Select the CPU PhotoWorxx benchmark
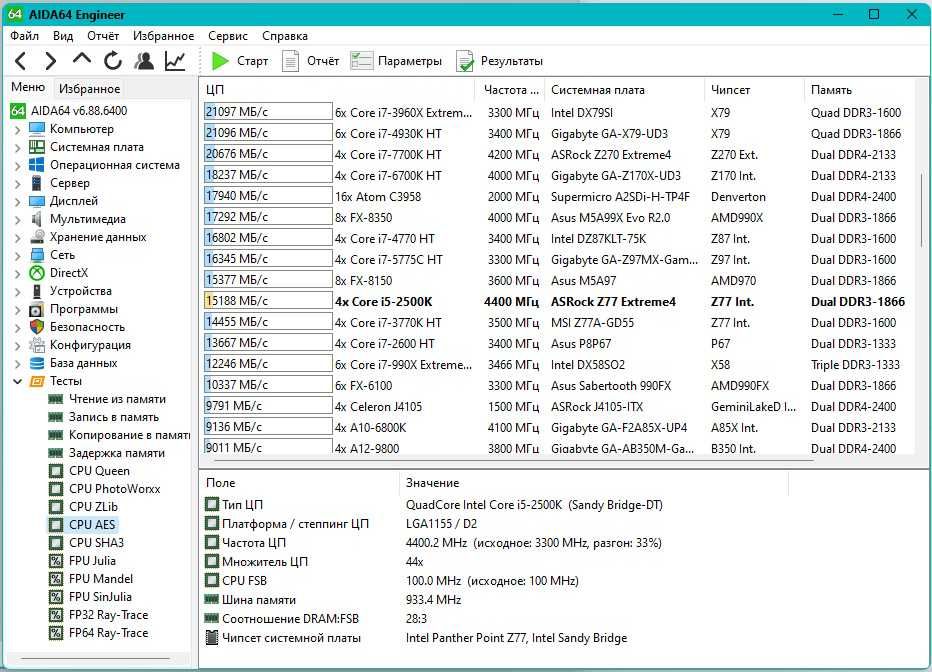The image size is (932, 672). pyautogui.click(x=115, y=488)
